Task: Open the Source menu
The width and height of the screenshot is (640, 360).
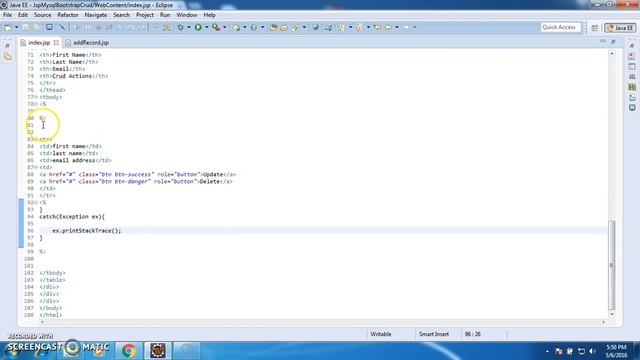Action: tap(42, 15)
